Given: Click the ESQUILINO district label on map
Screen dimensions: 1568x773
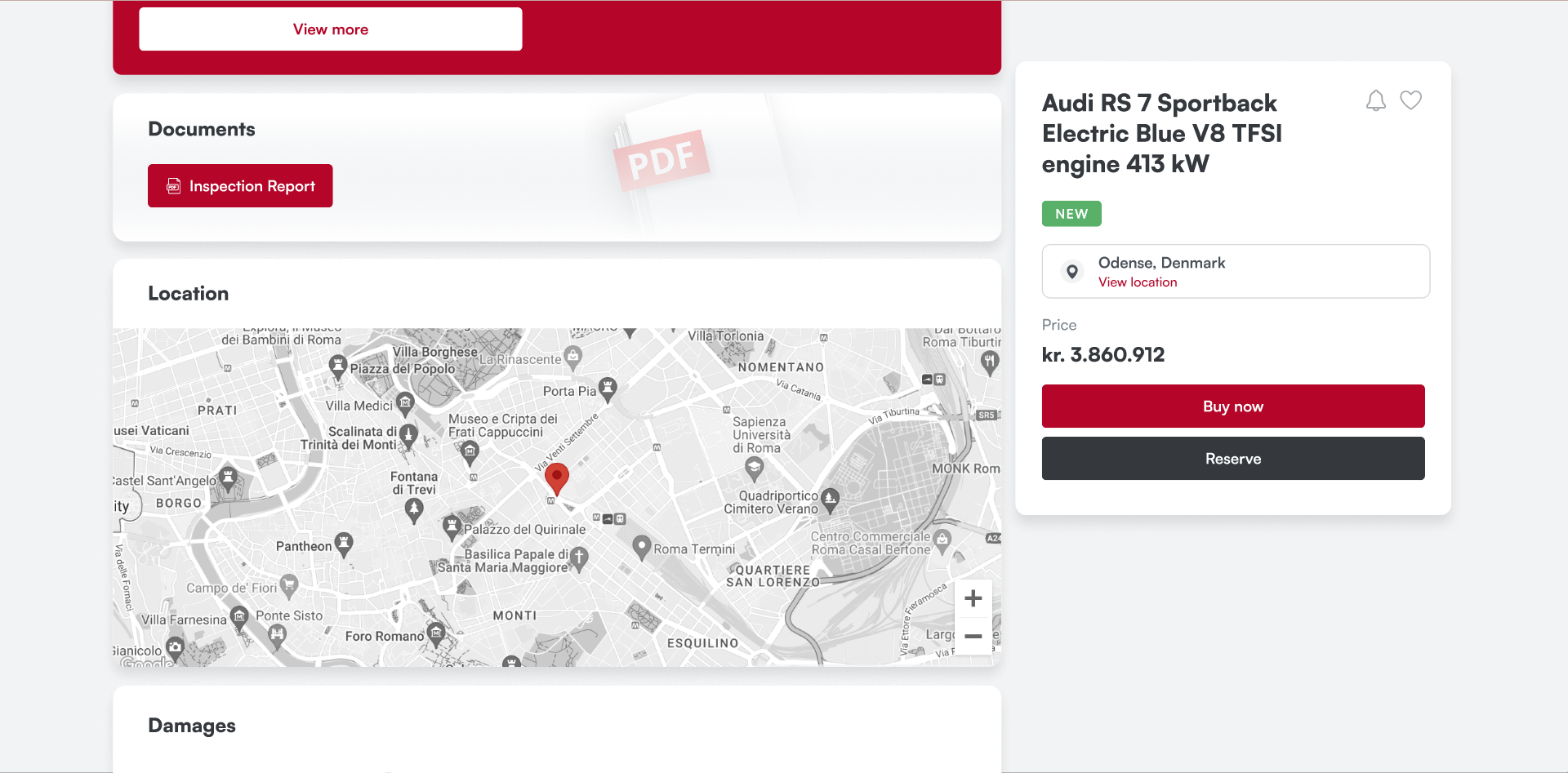Looking at the screenshot, I should point(703,643).
